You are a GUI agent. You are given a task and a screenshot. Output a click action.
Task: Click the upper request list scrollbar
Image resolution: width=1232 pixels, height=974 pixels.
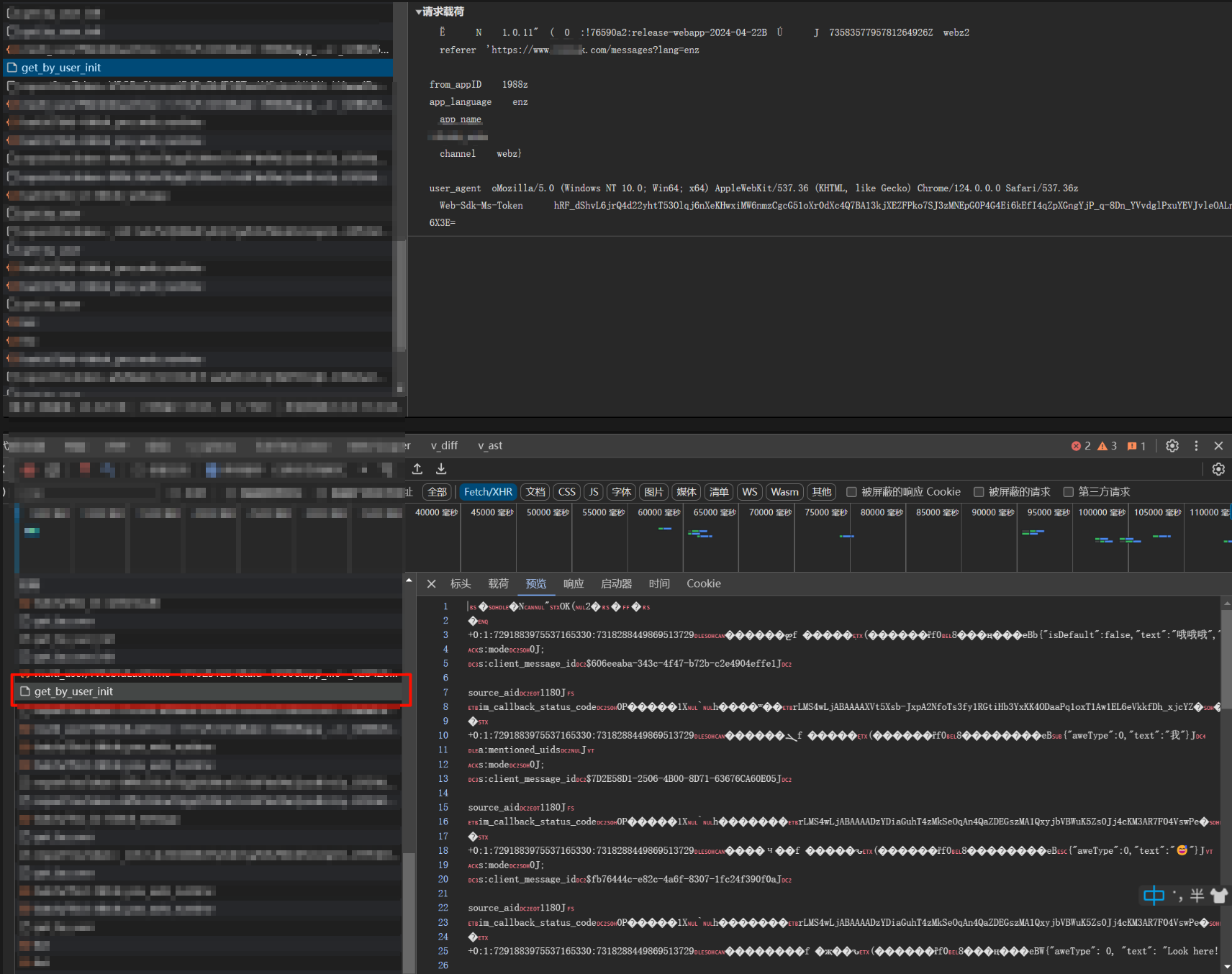point(400,295)
